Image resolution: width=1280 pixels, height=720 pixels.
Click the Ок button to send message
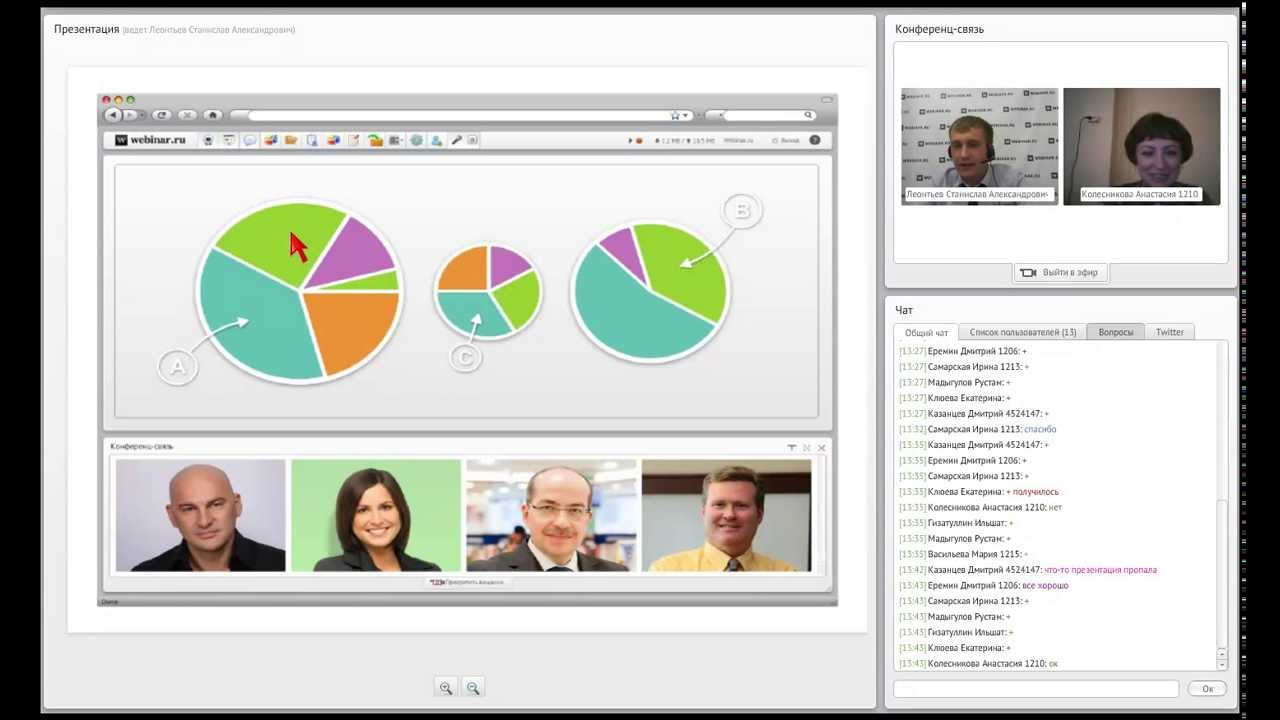pyautogui.click(x=1207, y=689)
